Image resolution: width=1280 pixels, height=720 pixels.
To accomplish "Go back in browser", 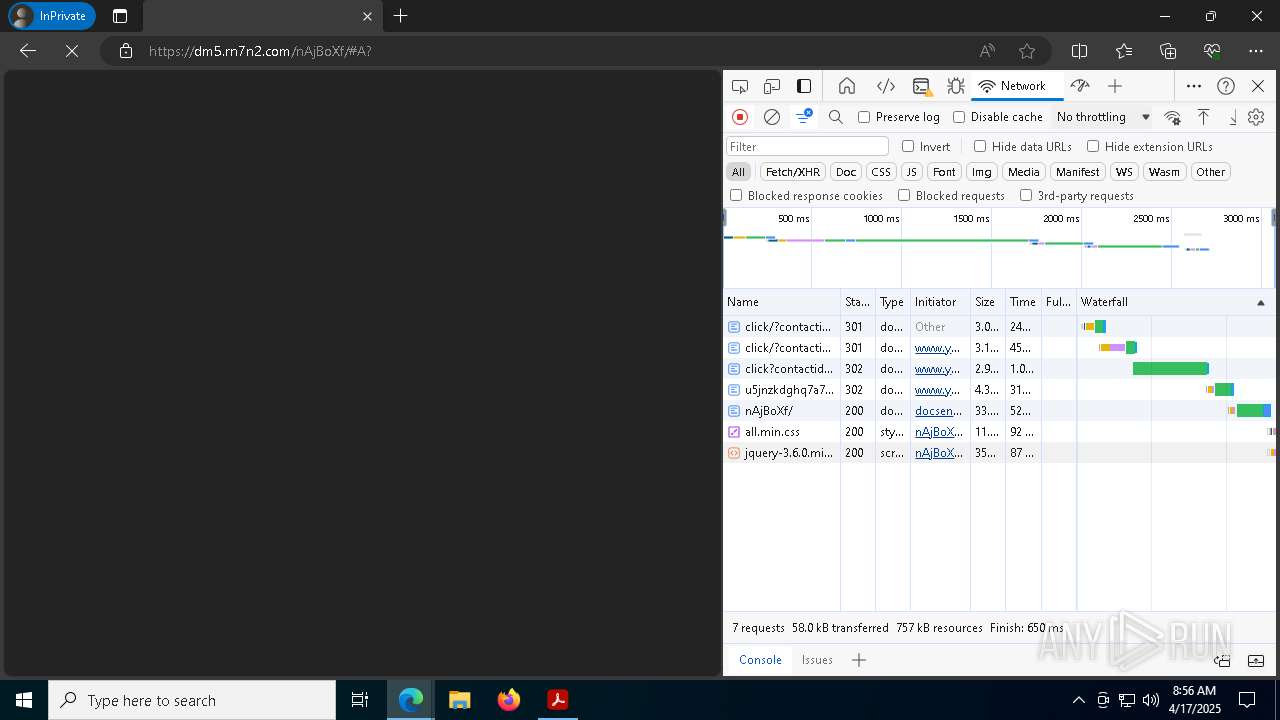I will coord(28,51).
